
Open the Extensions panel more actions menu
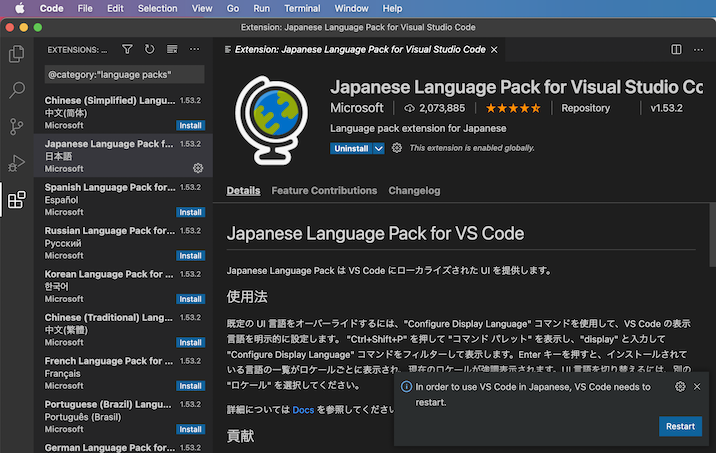tap(195, 49)
